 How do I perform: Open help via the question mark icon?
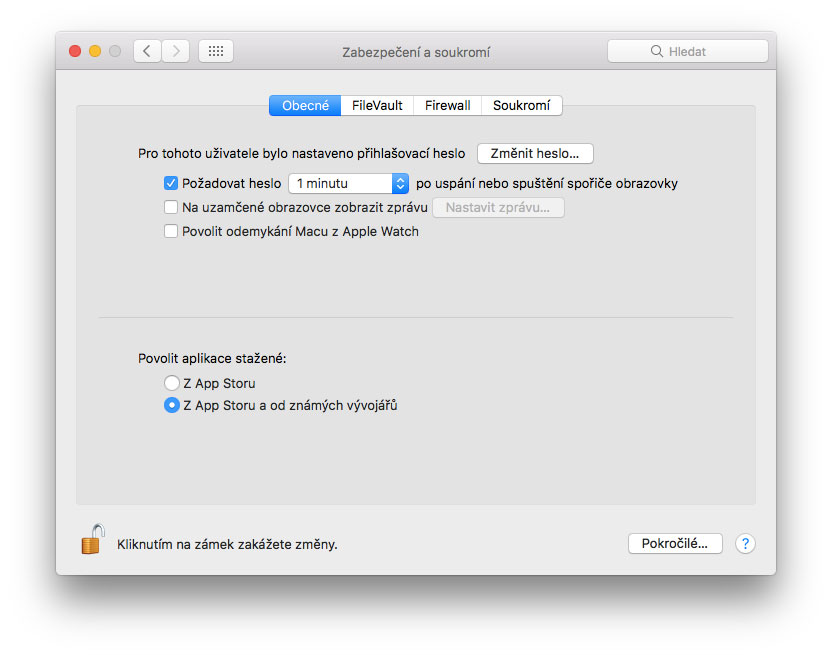click(745, 544)
